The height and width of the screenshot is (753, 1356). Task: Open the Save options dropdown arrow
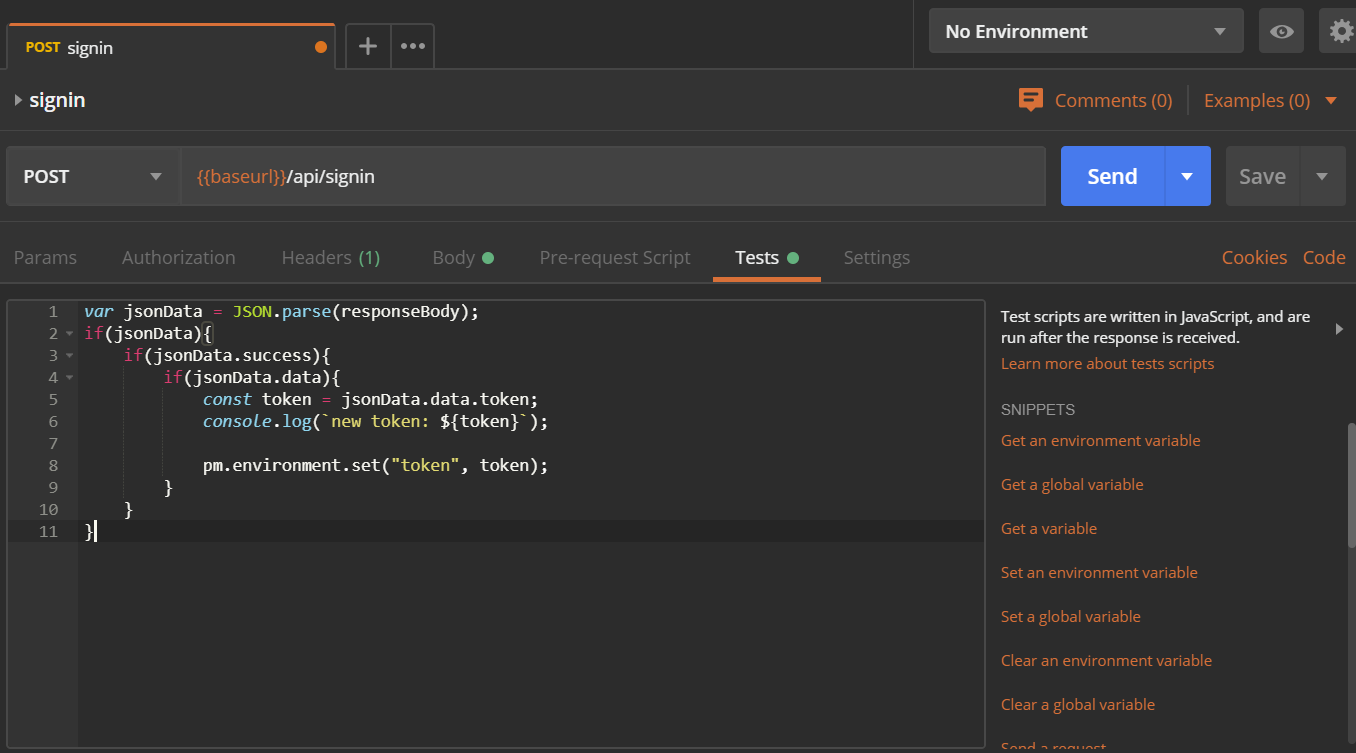tap(1322, 176)
